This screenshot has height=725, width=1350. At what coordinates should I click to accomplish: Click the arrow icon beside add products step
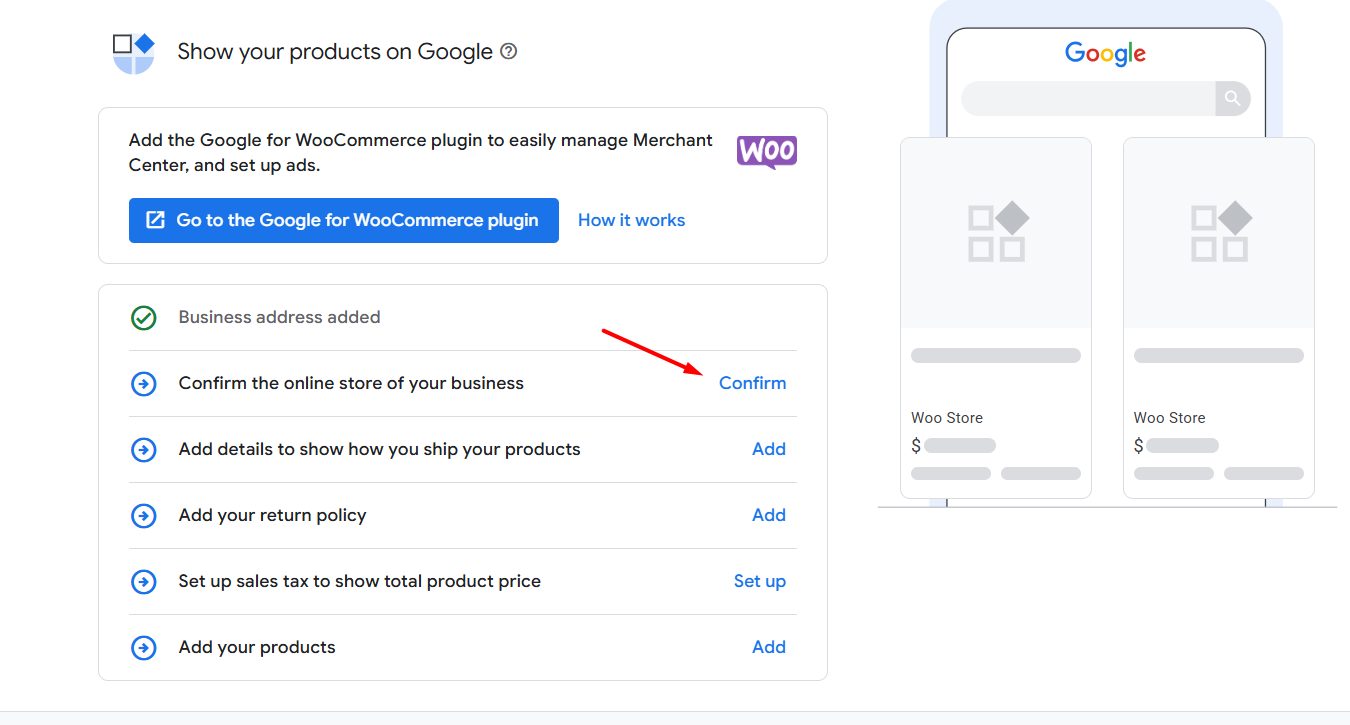coord(144,647)
